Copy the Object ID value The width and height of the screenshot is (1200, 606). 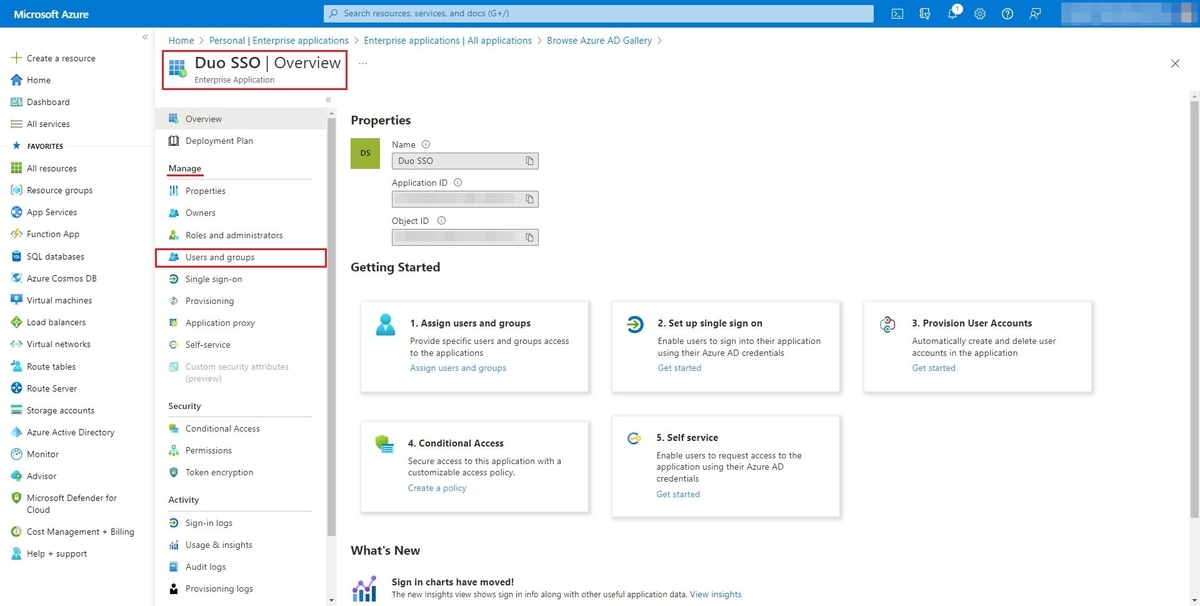(530, 237)
